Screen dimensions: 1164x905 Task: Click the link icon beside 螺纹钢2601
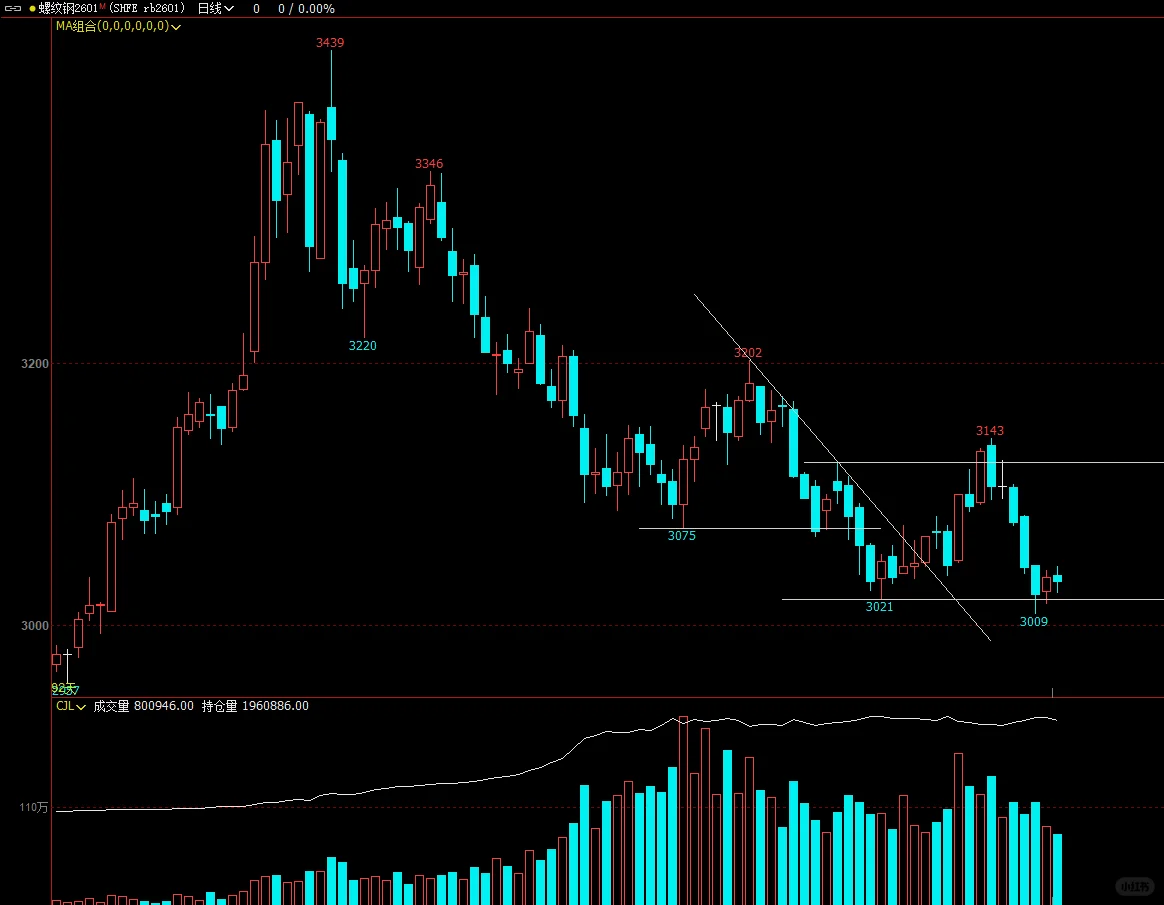(13, 9)
